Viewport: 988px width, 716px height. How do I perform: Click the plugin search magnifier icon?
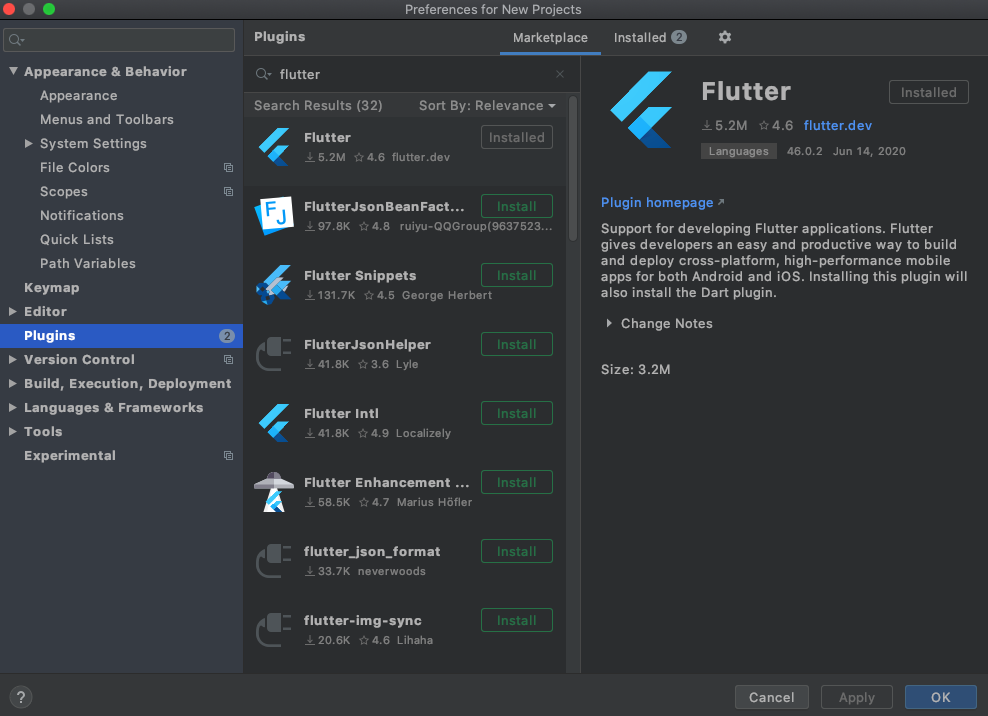(263, 74)
